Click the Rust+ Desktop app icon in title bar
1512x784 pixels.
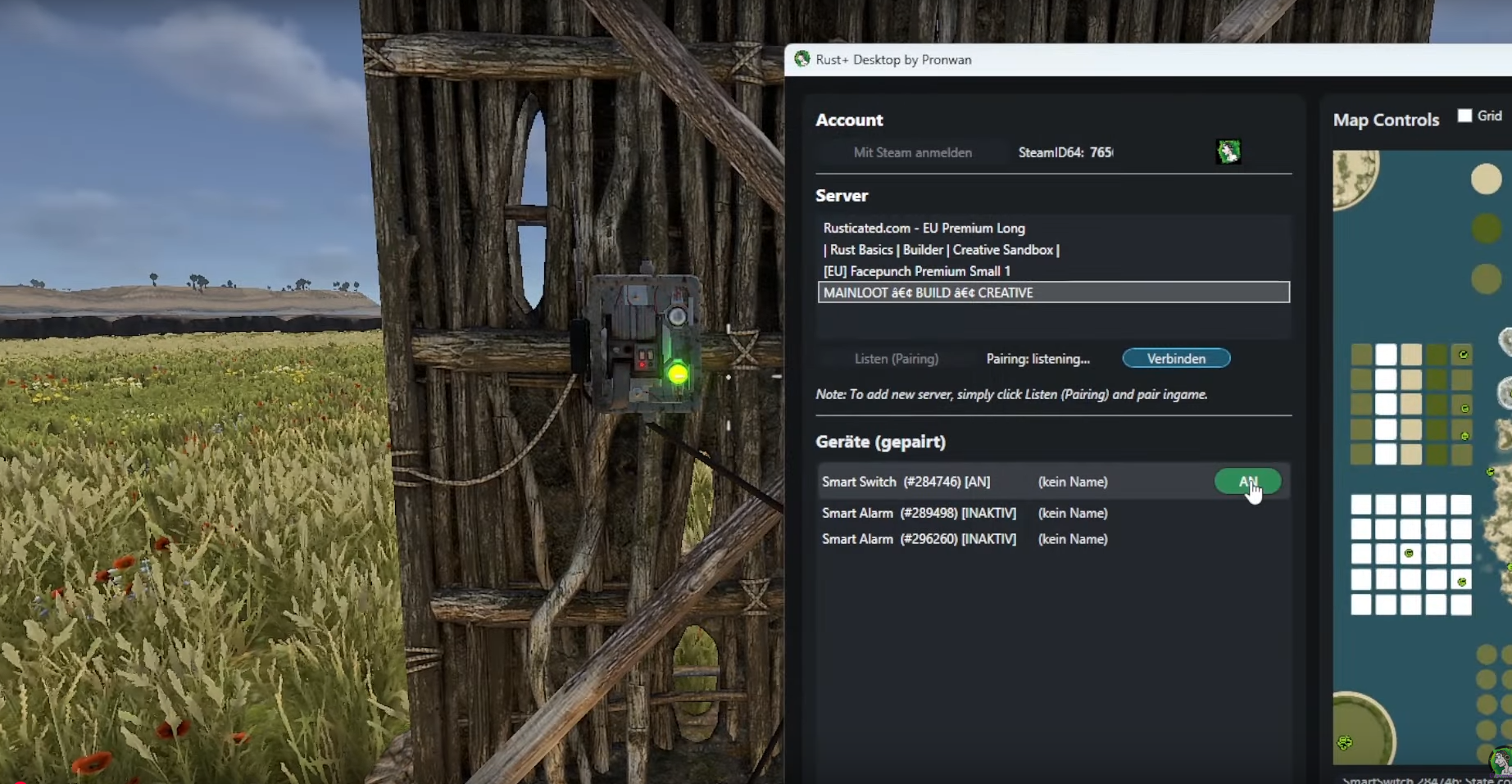pos(801,59)
